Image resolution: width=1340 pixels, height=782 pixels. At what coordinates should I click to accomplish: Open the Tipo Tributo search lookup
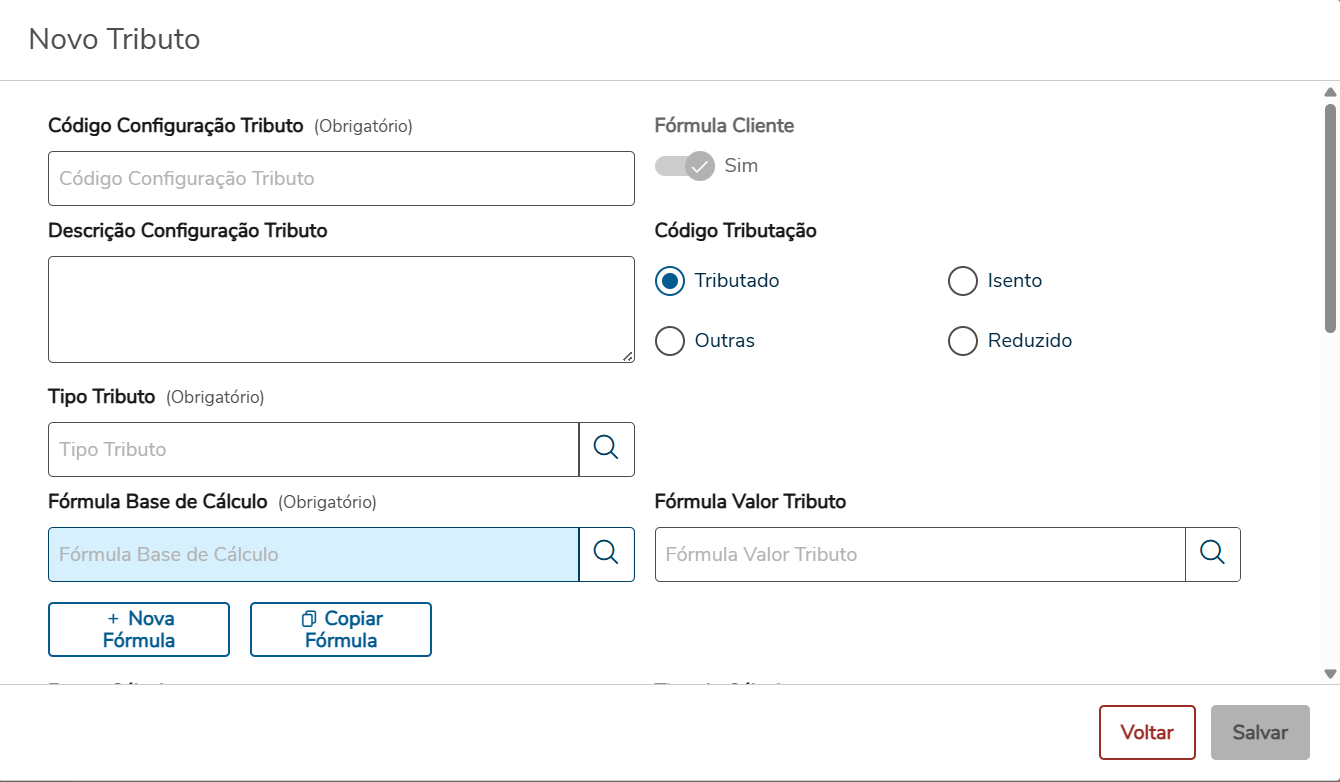tap(606, 449)
